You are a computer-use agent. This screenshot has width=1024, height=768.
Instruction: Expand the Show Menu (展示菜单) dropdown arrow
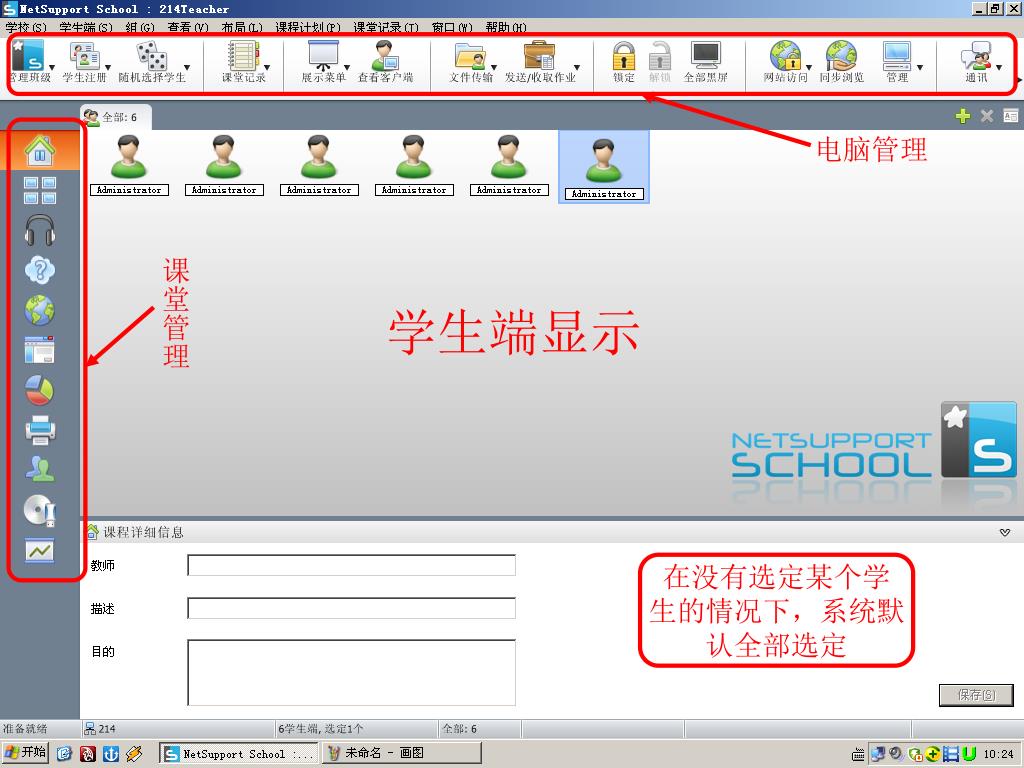click(x=347, y=67)
